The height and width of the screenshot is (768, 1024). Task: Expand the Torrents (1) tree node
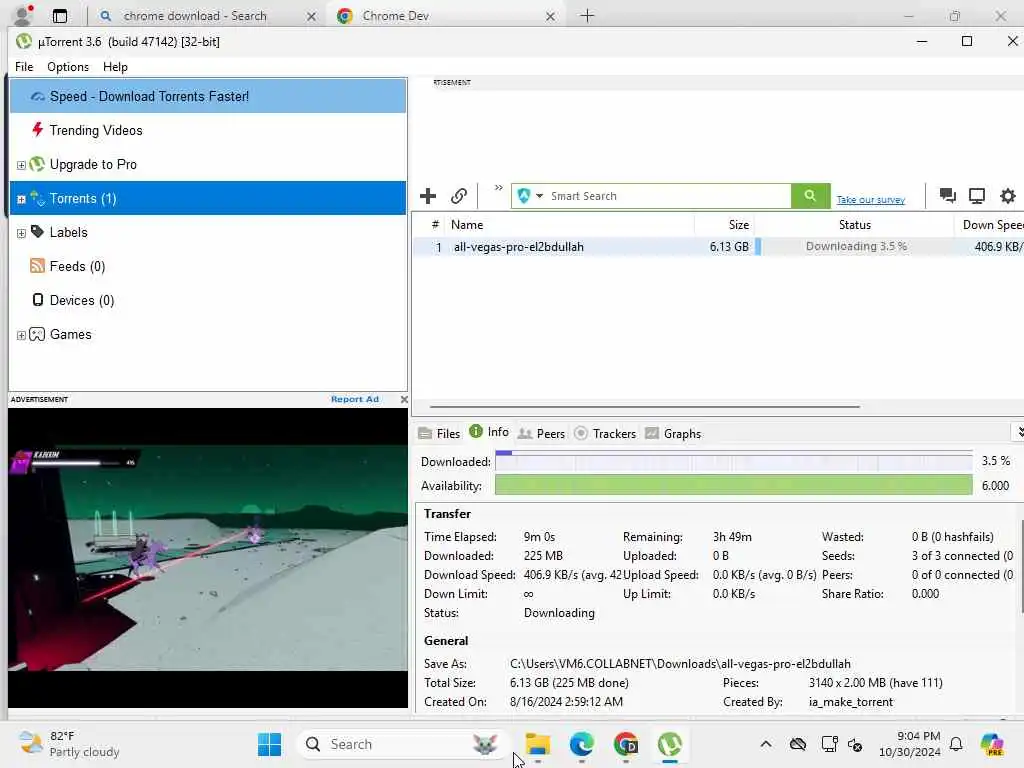point(21,199)
